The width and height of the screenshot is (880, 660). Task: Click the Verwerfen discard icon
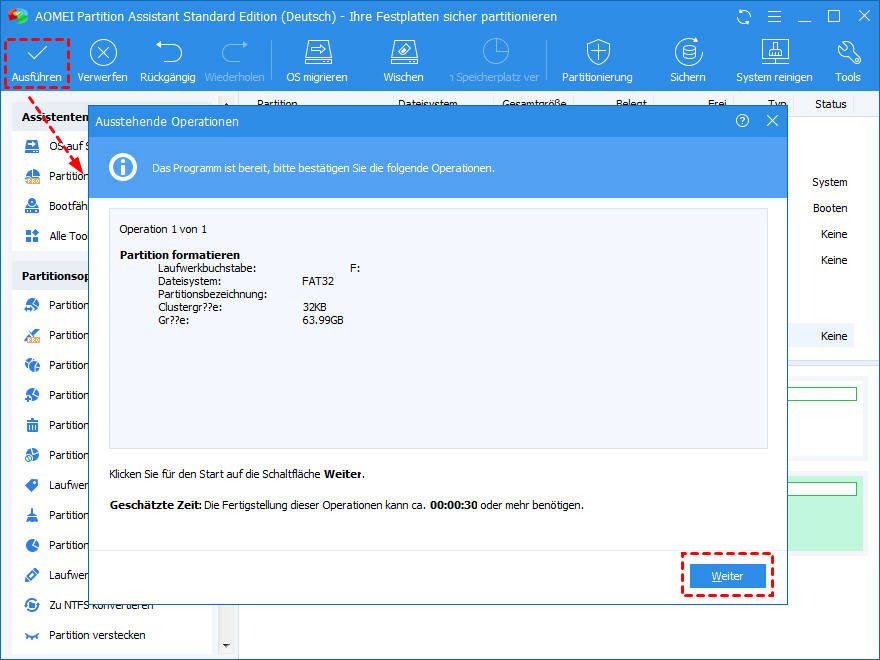103,53
